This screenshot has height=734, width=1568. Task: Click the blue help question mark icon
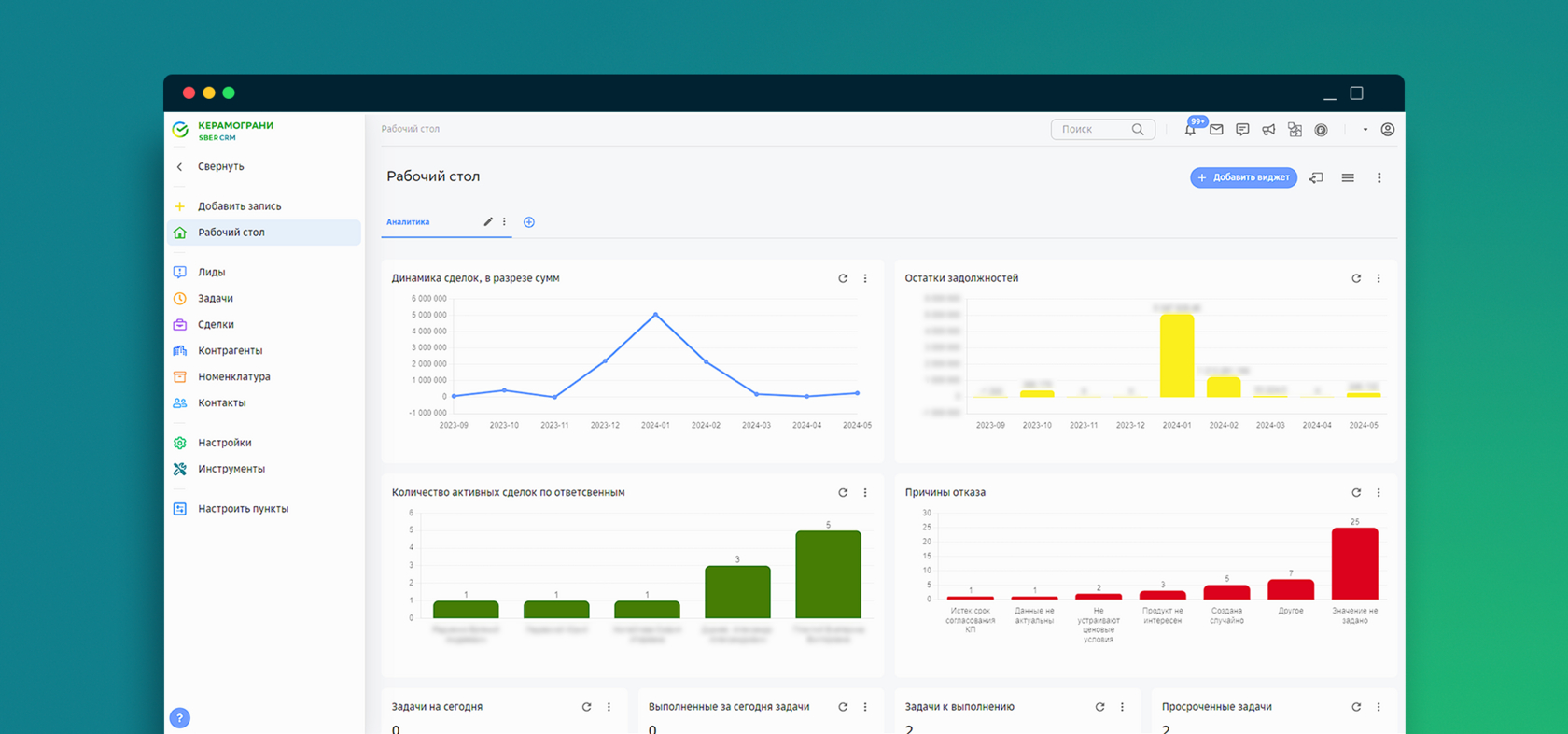(x=180, y=717)
